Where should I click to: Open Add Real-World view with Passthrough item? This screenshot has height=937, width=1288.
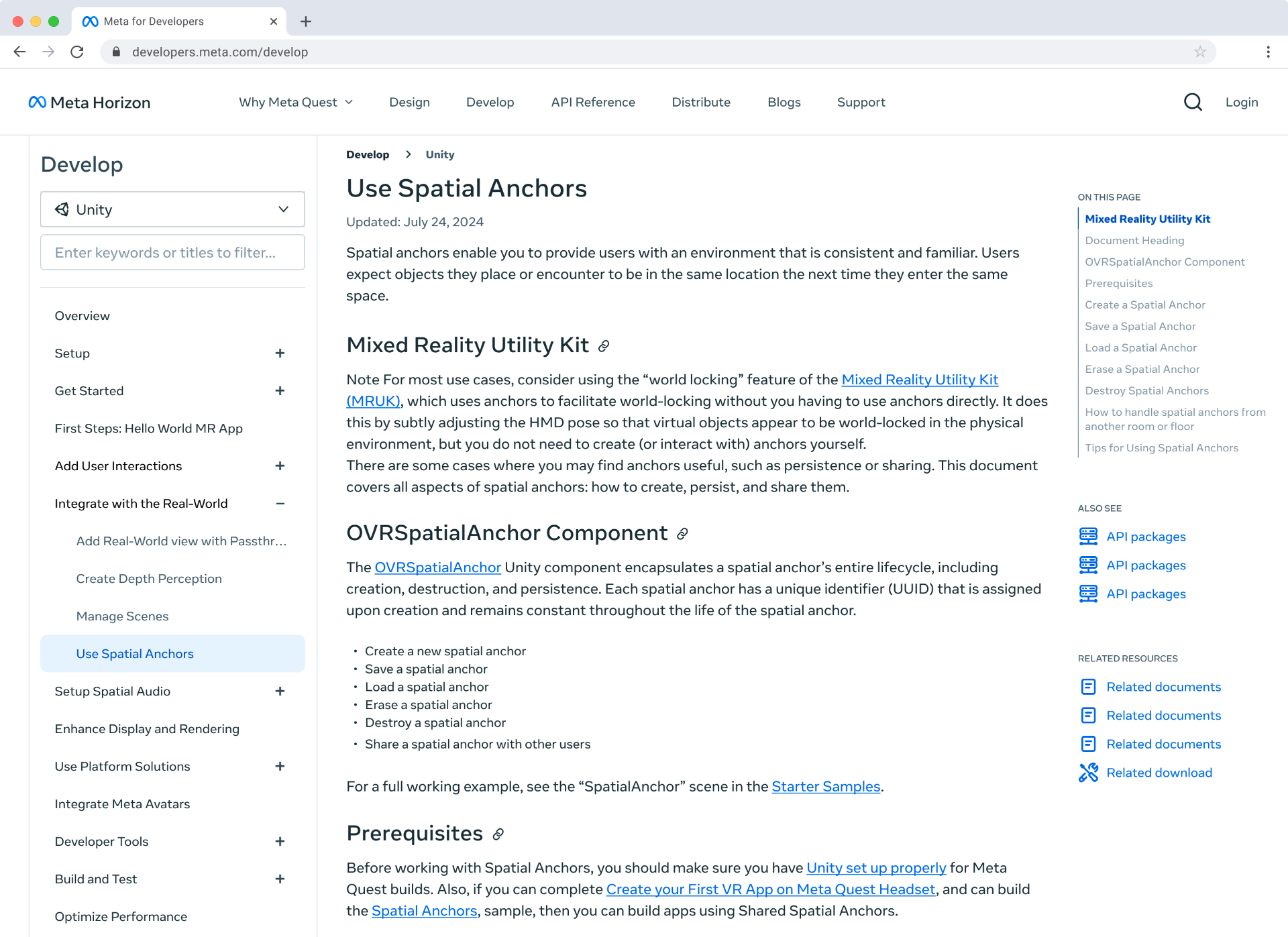point(182,541)
